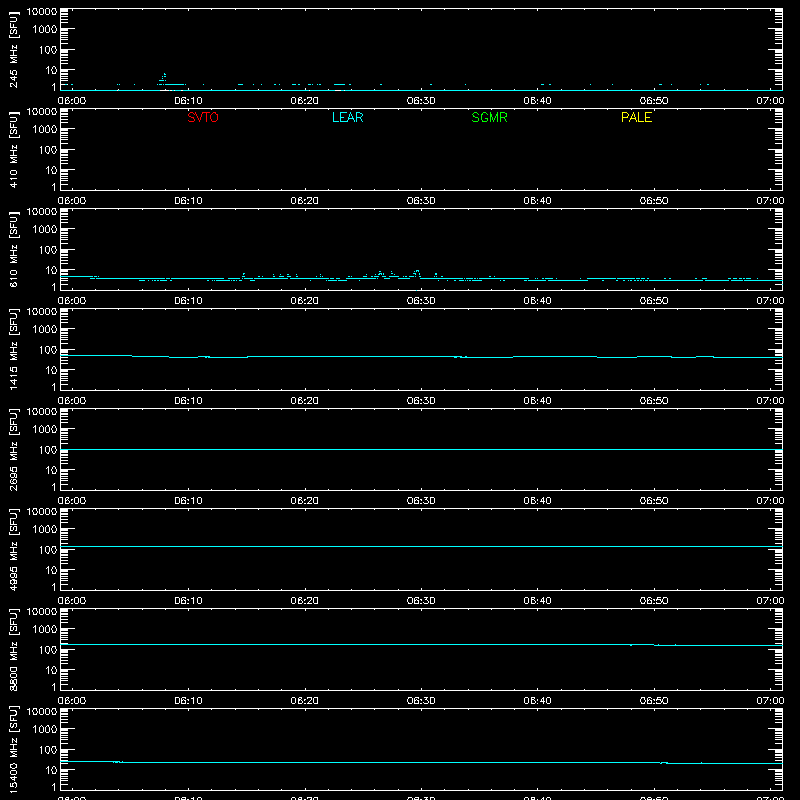
Task: Click the 100 value on 245 MHz axis
Action: coord(48,50)
